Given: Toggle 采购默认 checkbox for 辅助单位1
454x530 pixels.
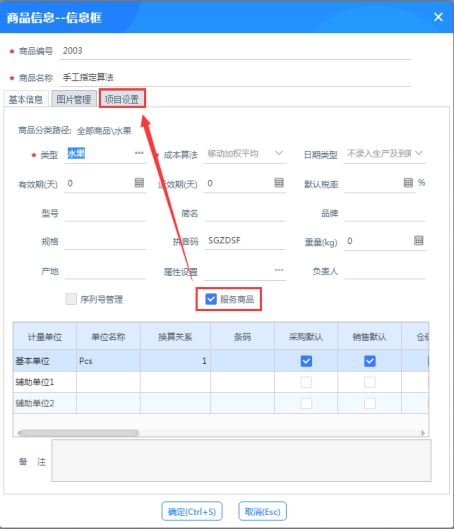Looking at the screenshot, I should 306,382.
